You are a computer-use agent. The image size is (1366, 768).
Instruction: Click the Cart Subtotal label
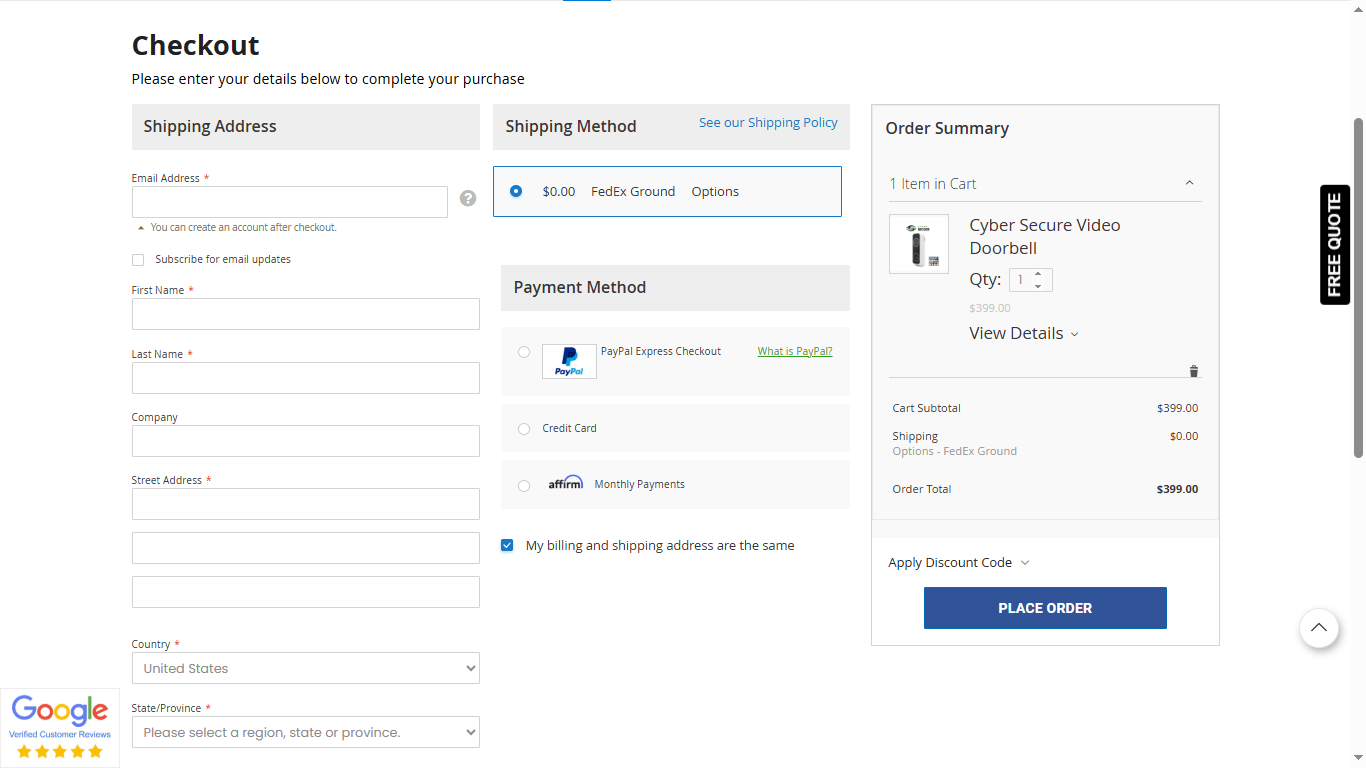pos(926,408)
